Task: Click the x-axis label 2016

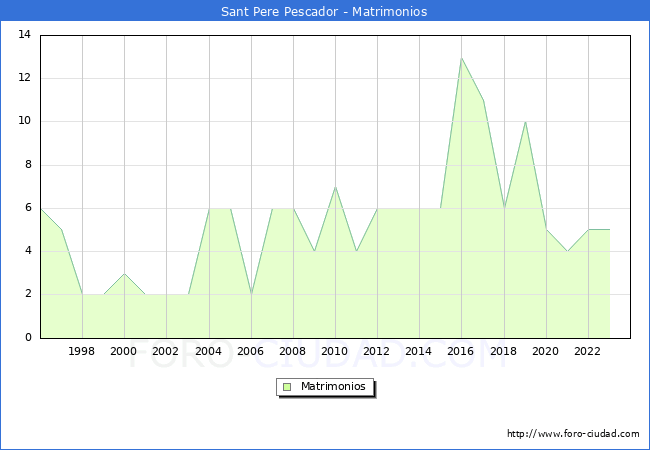Action: pos(461,351)
